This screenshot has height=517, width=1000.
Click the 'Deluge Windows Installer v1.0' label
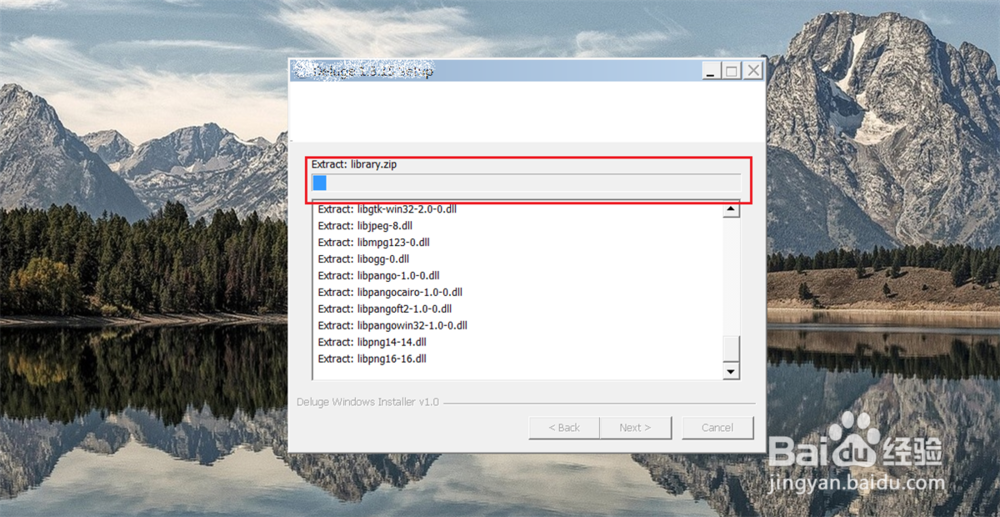[368, 402]
